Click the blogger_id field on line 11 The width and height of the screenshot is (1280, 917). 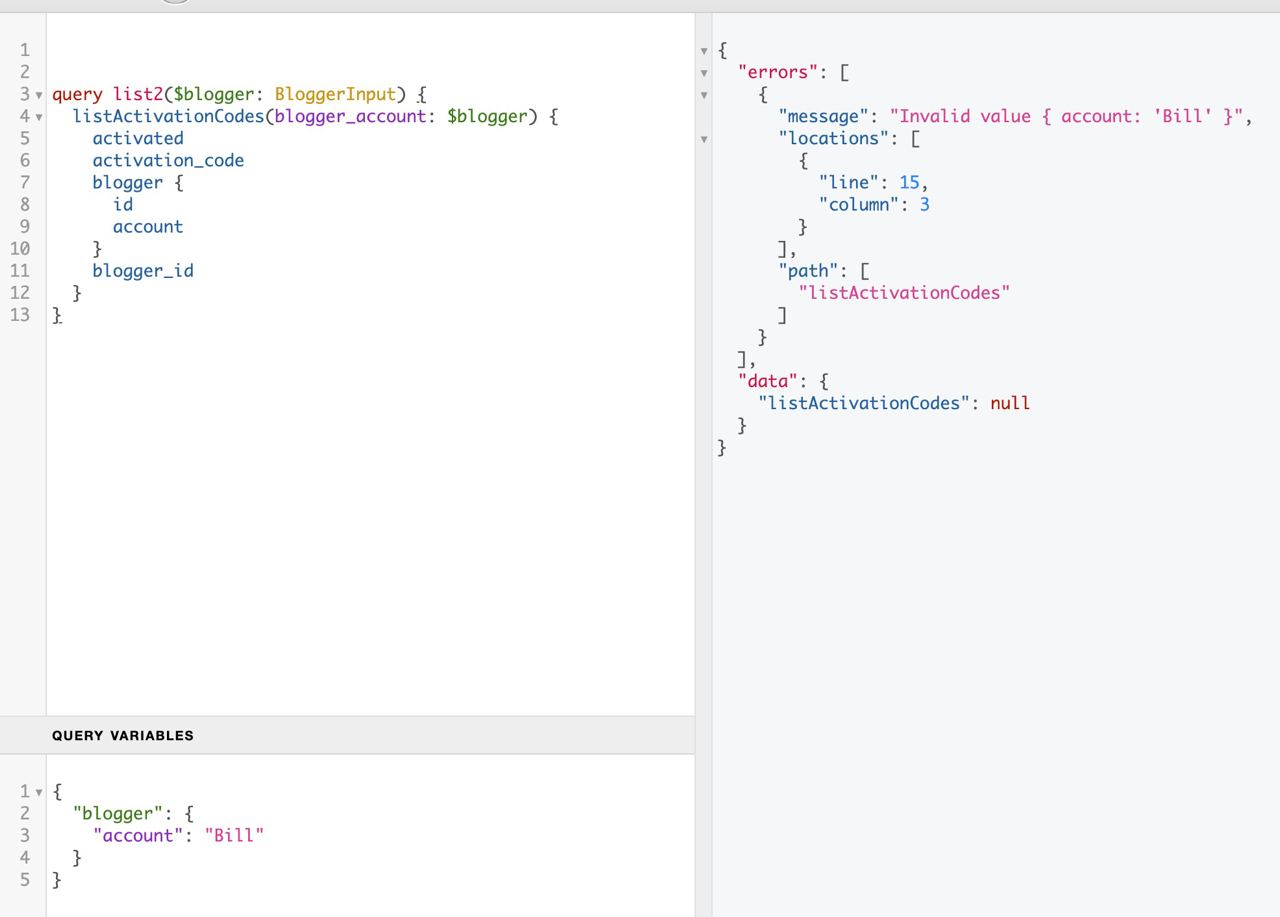pos(143,270)
